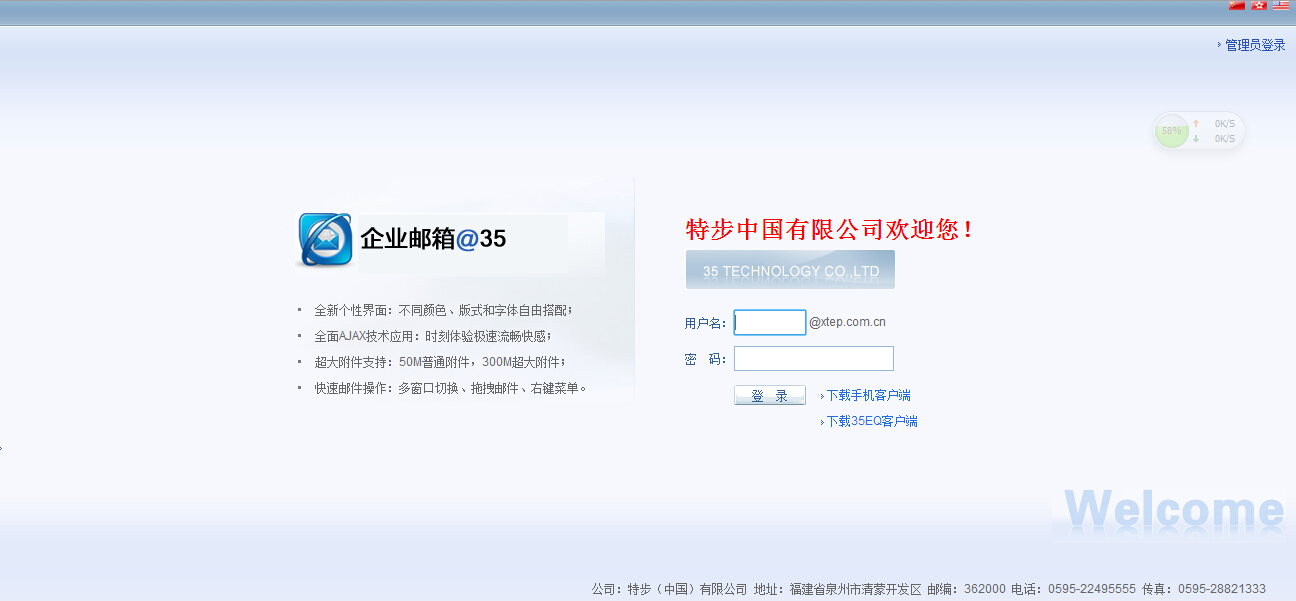Click the blue envelope mailbox logo

(x=326, y=240)
